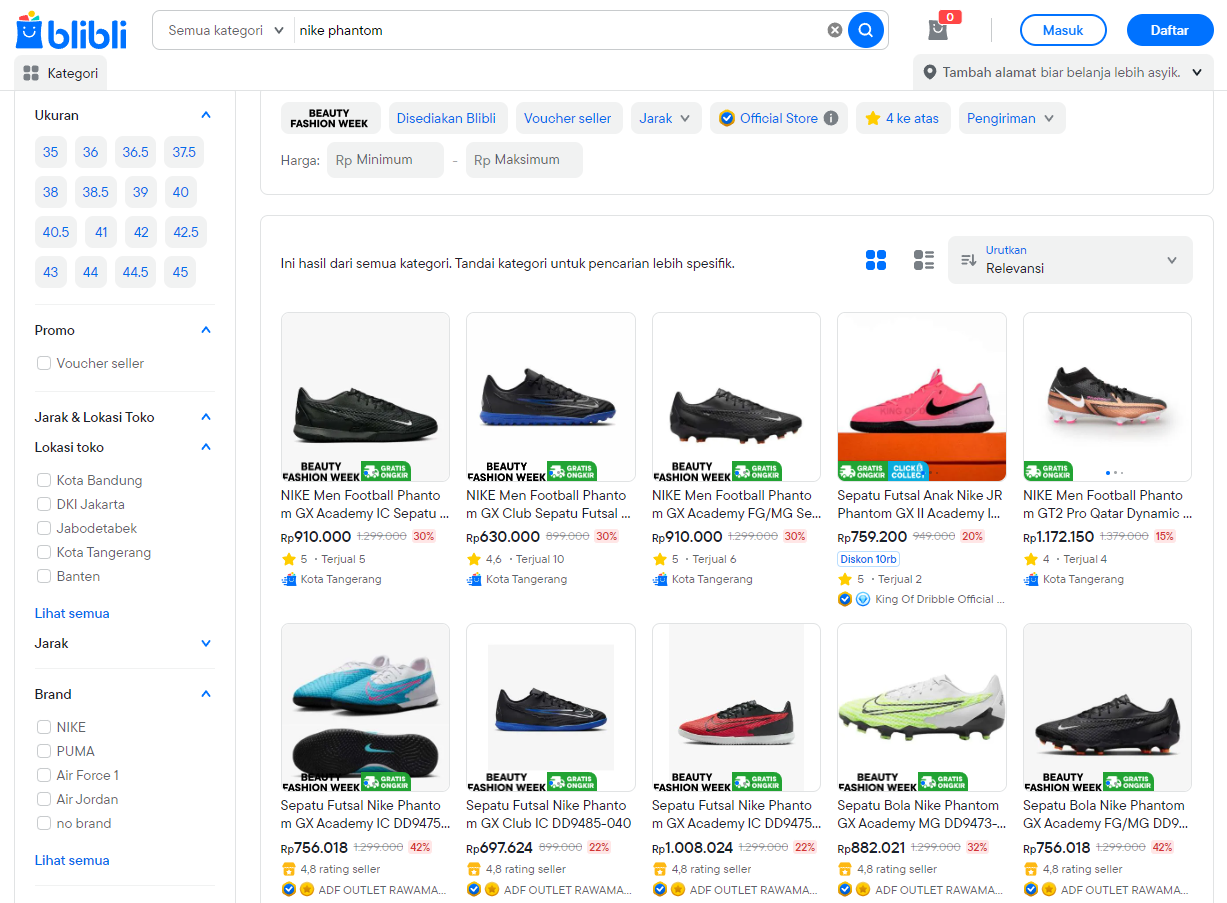The width and height of the screenshot is (1227, 903).
Task: Collapse the Jarak & Lokasi Toko section
Action: pyautogui.click(x=206, y=417)
